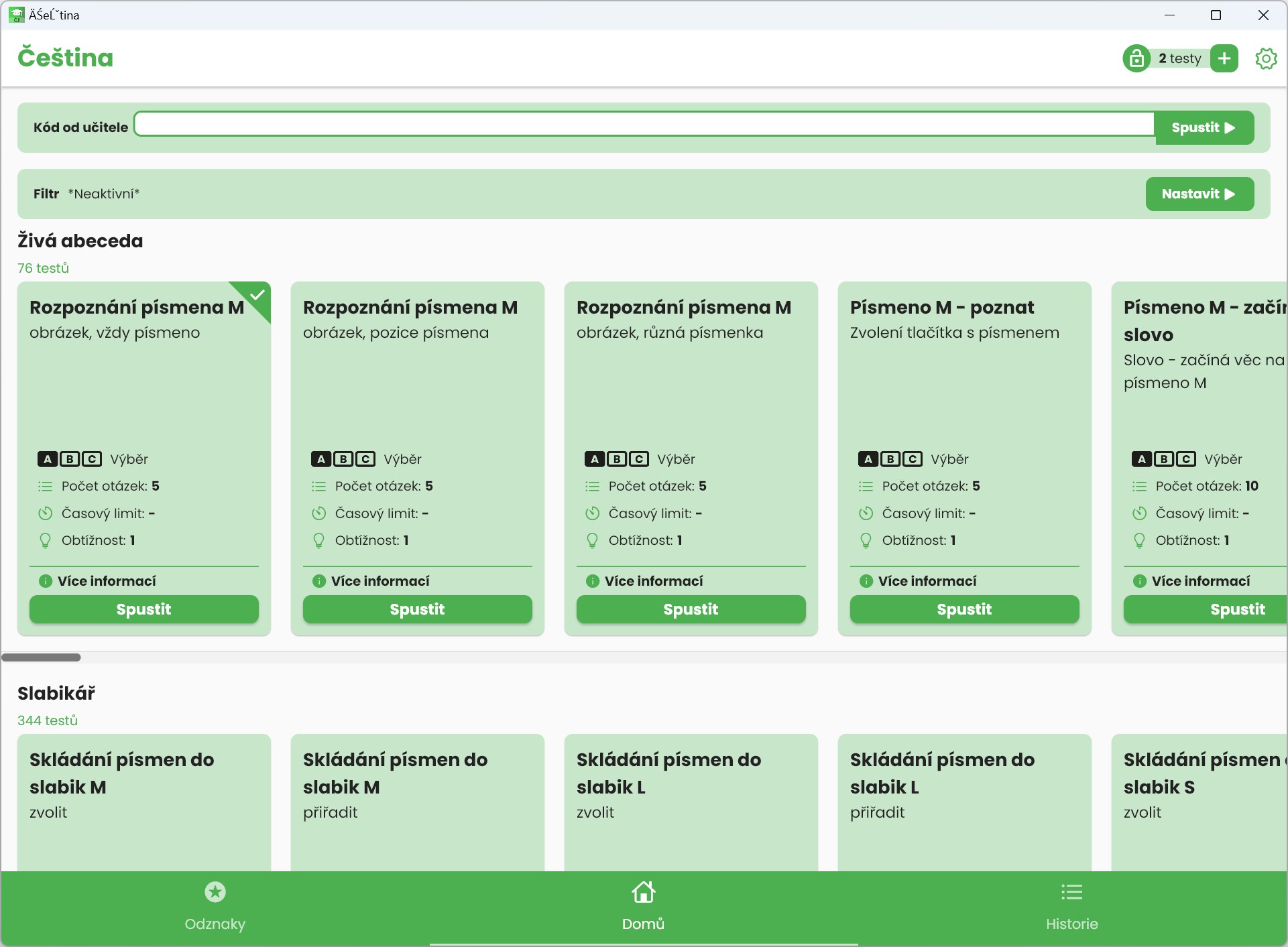
Task: Click the lock icon beside 2 testy
Action: click(x=1136, y=58)
